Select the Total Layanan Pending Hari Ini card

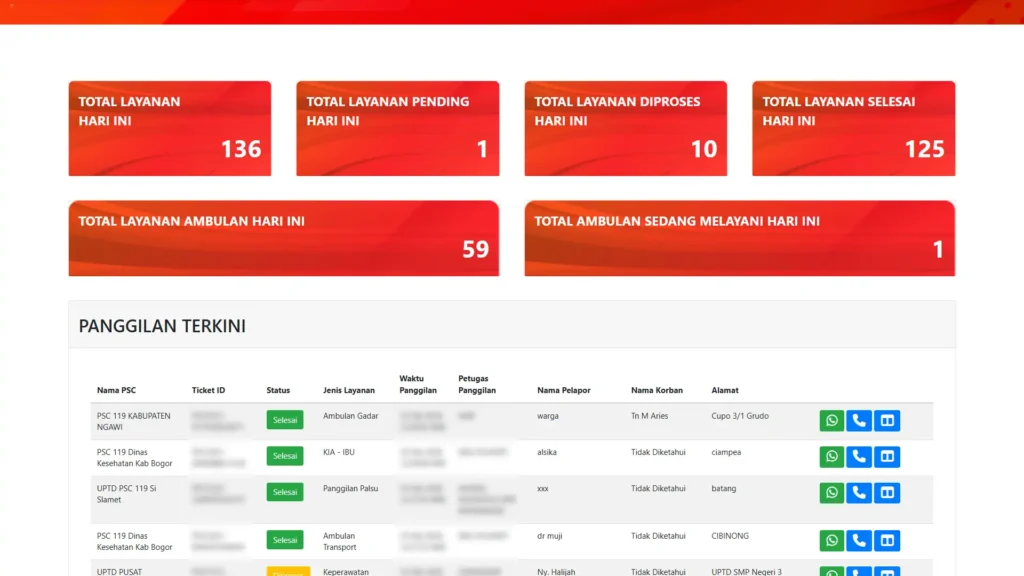point(397,128)
